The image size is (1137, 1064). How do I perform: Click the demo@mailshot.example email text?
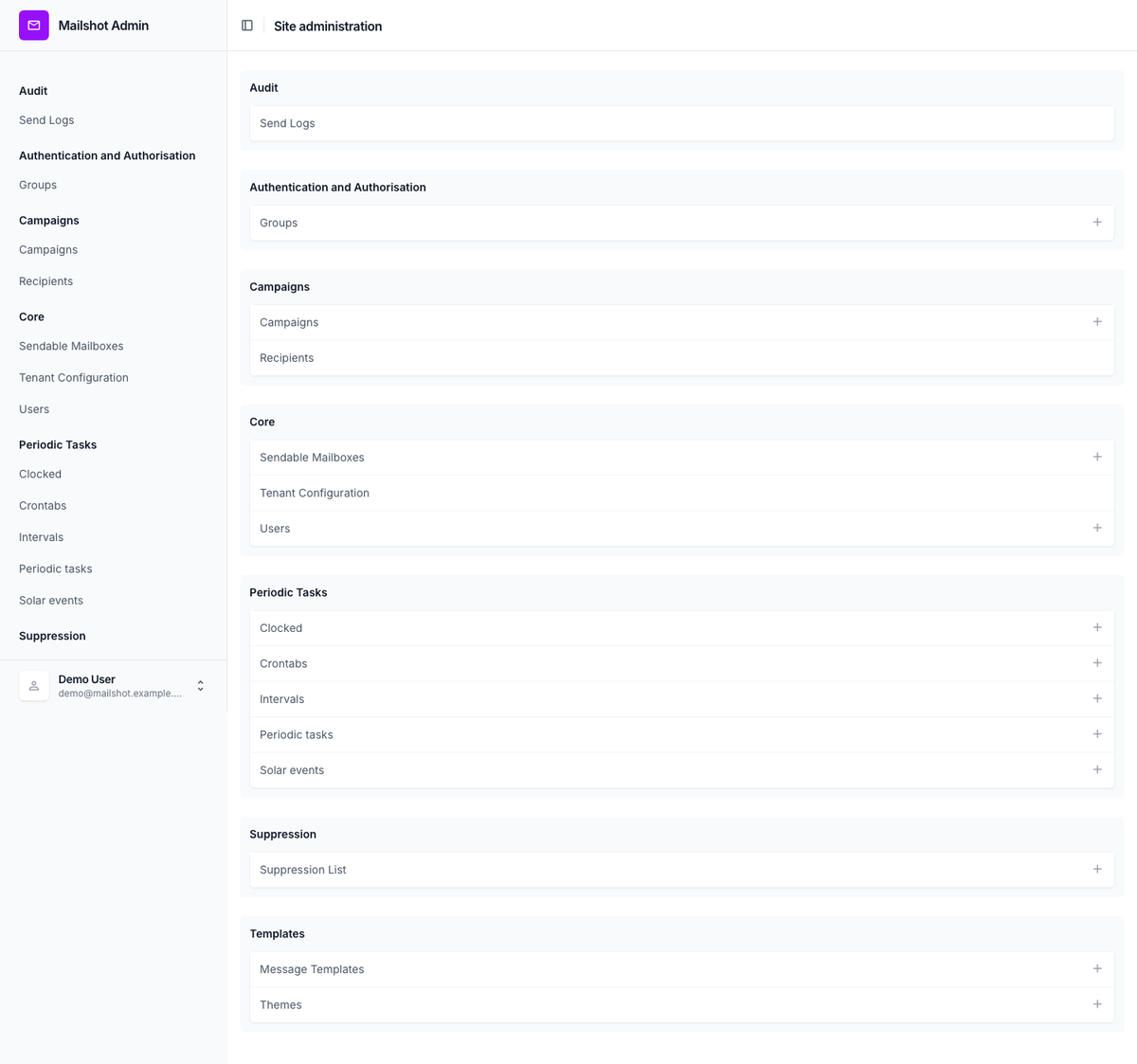(120, 694)
